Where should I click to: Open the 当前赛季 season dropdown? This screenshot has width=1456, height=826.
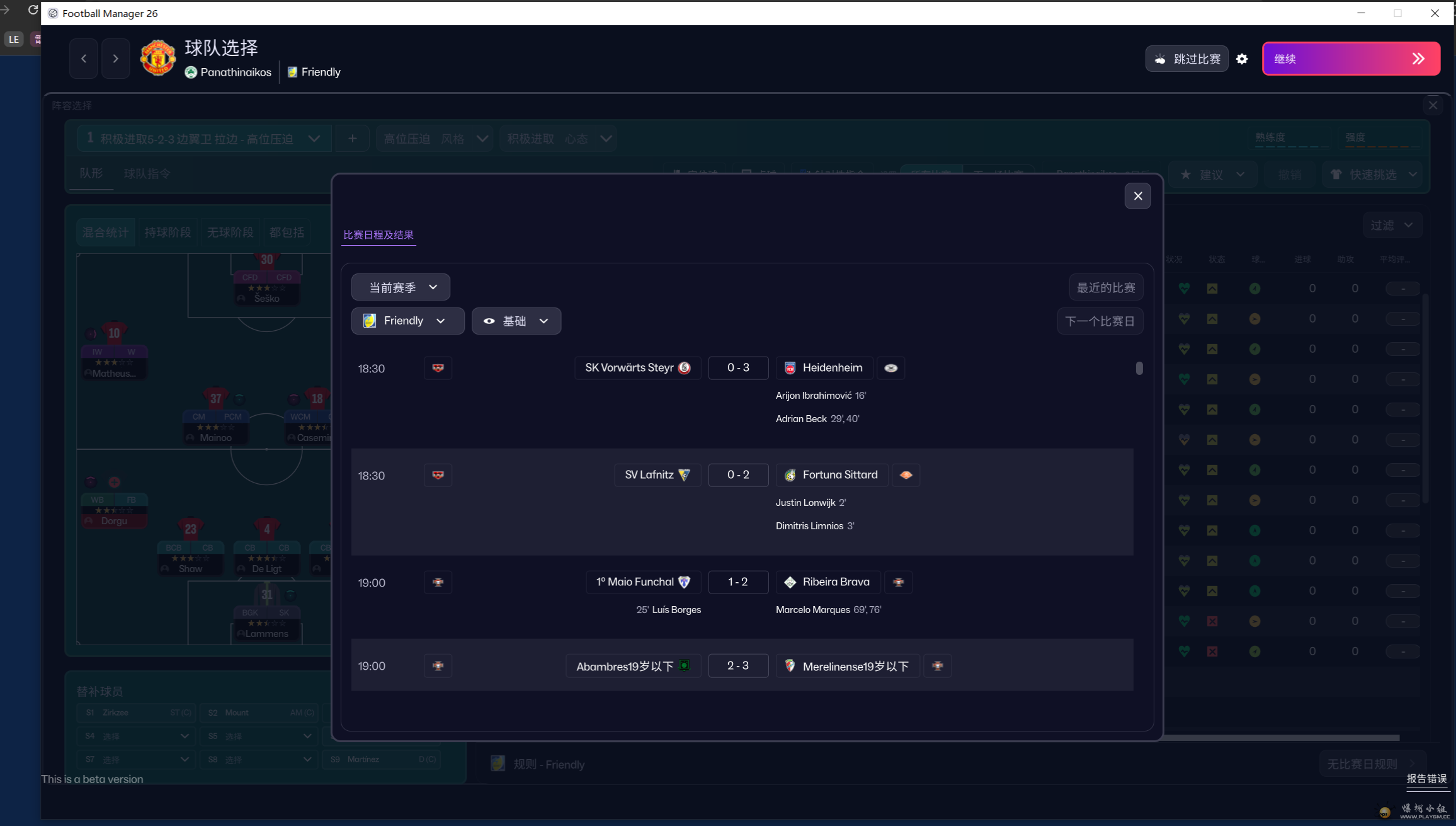point(401,287)
